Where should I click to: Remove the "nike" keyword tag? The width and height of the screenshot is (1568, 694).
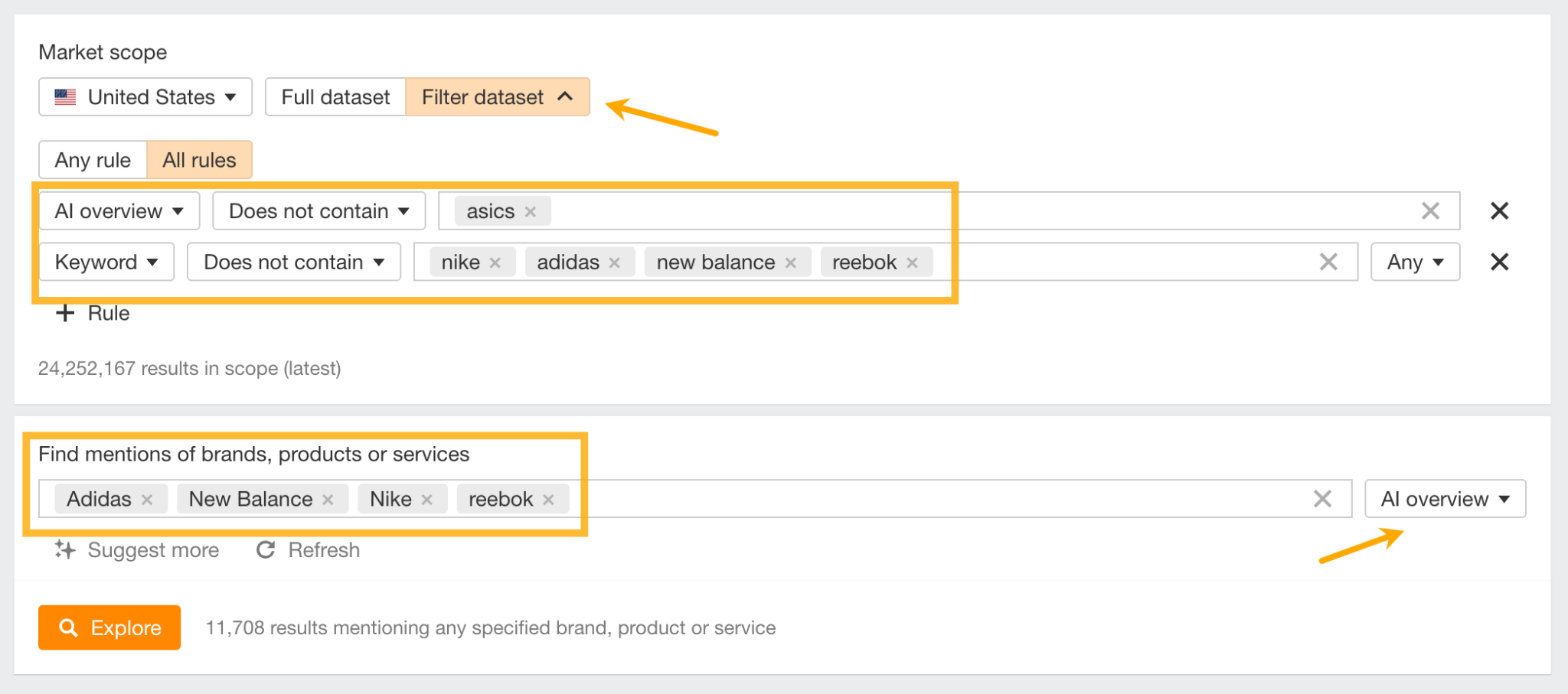tap(495, 262)
